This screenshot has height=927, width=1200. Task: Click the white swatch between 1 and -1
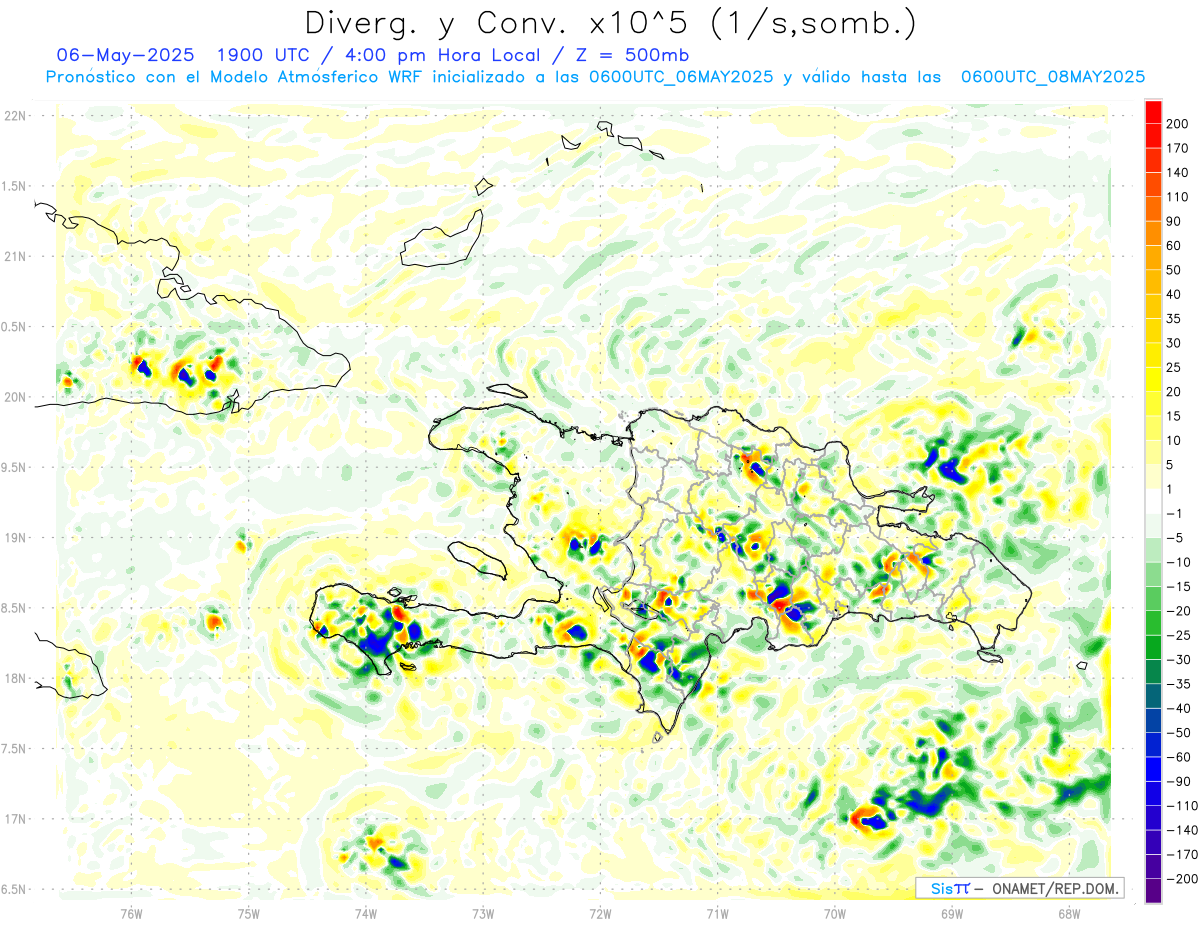point(1153,501)
